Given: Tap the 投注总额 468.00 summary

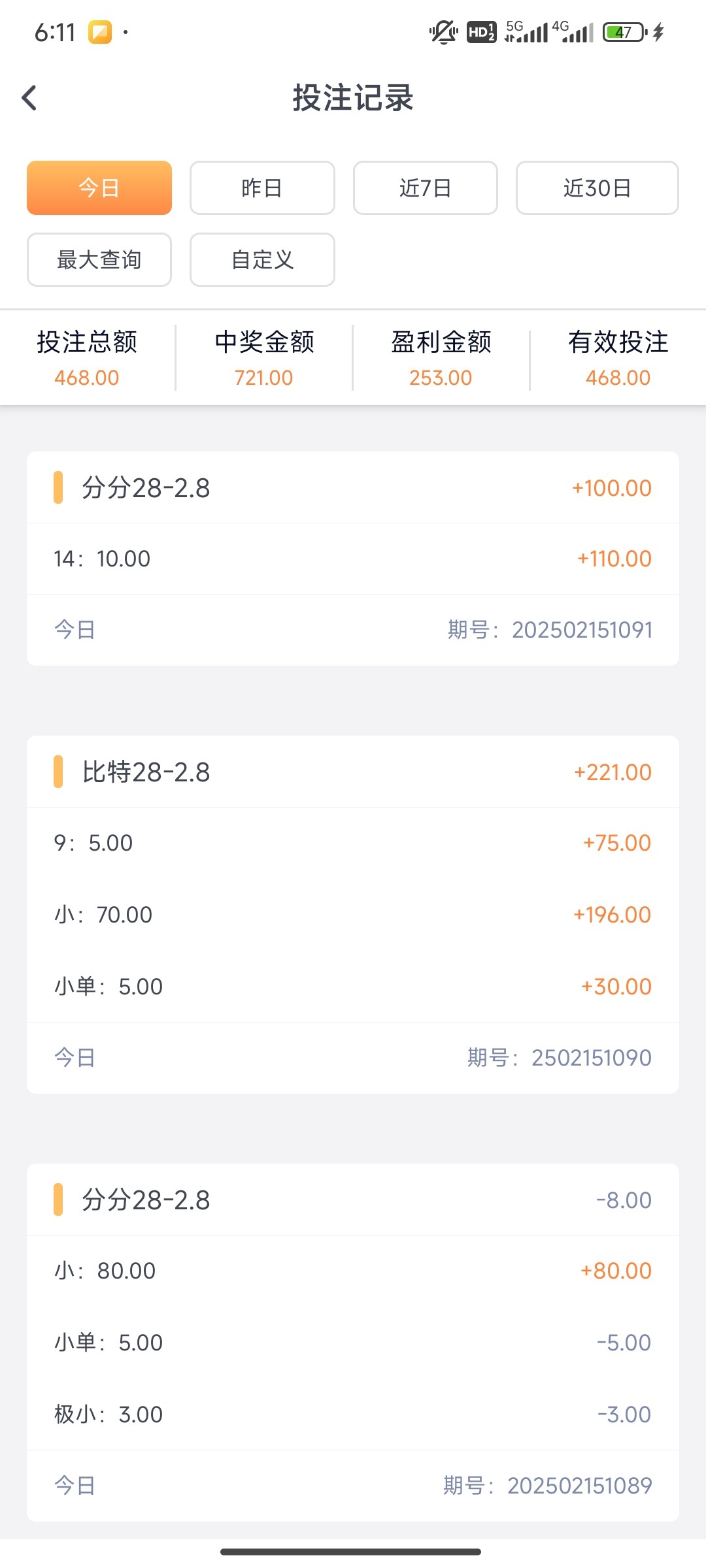Looking at the screenshot, I should (87, 358).
